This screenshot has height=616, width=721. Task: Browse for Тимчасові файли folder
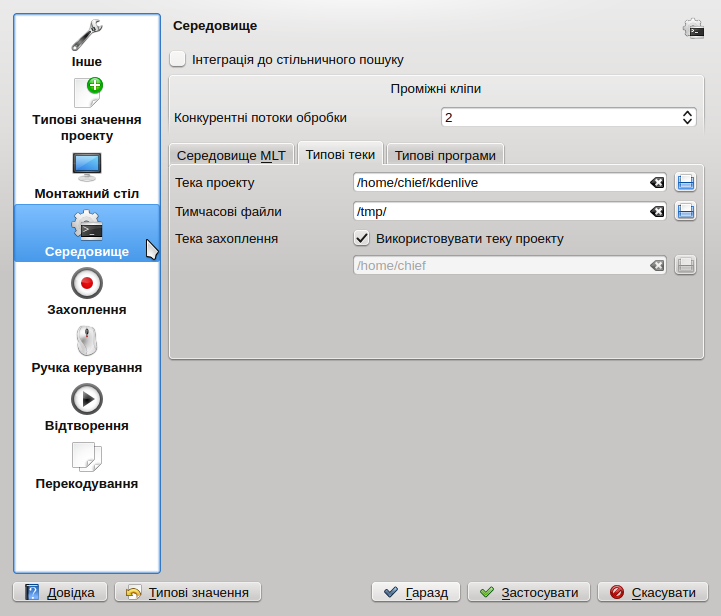tap(685, 211)
